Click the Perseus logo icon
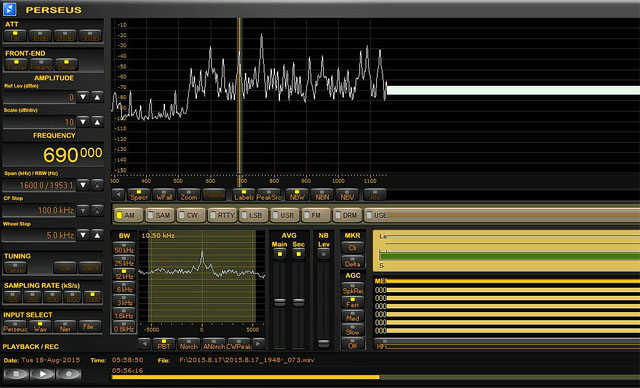The width and height of the screenshot is (640, 388). click(9, 9)
